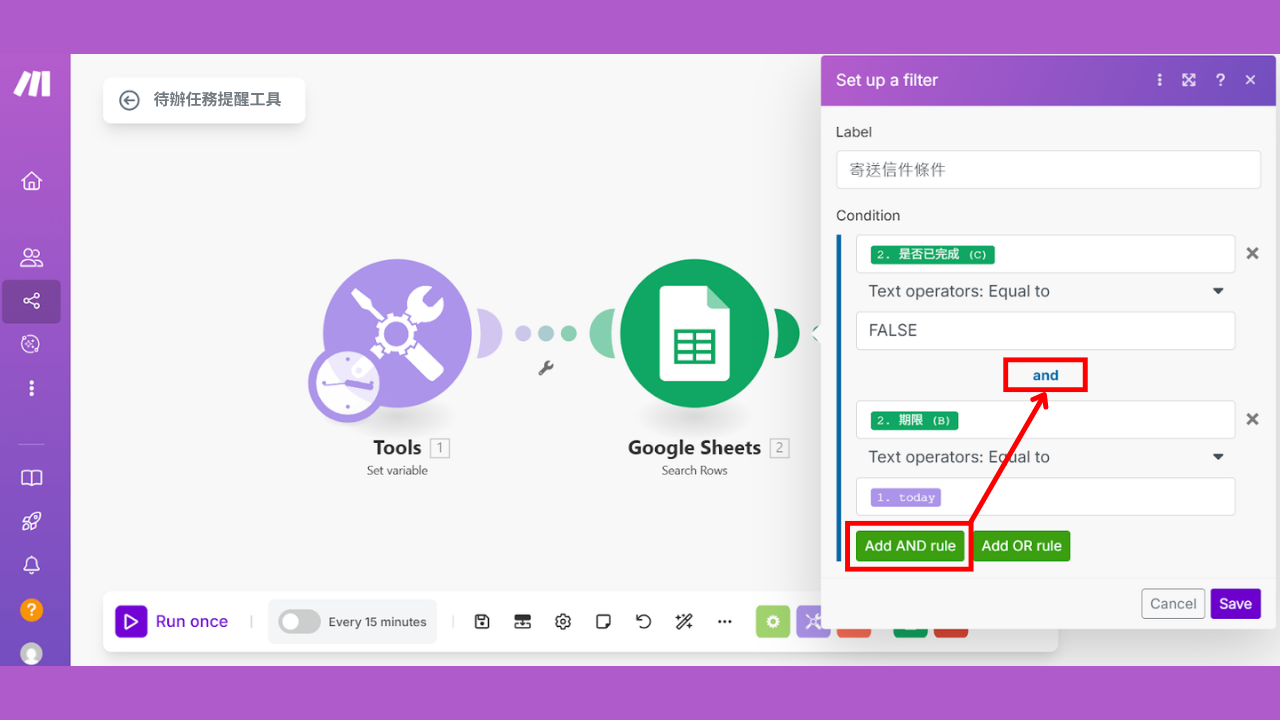The width and height of the screenshot is (1280, 720).
Task: Click the green 2. 是否已完成 (C) pill
Action: coord(932,255)
